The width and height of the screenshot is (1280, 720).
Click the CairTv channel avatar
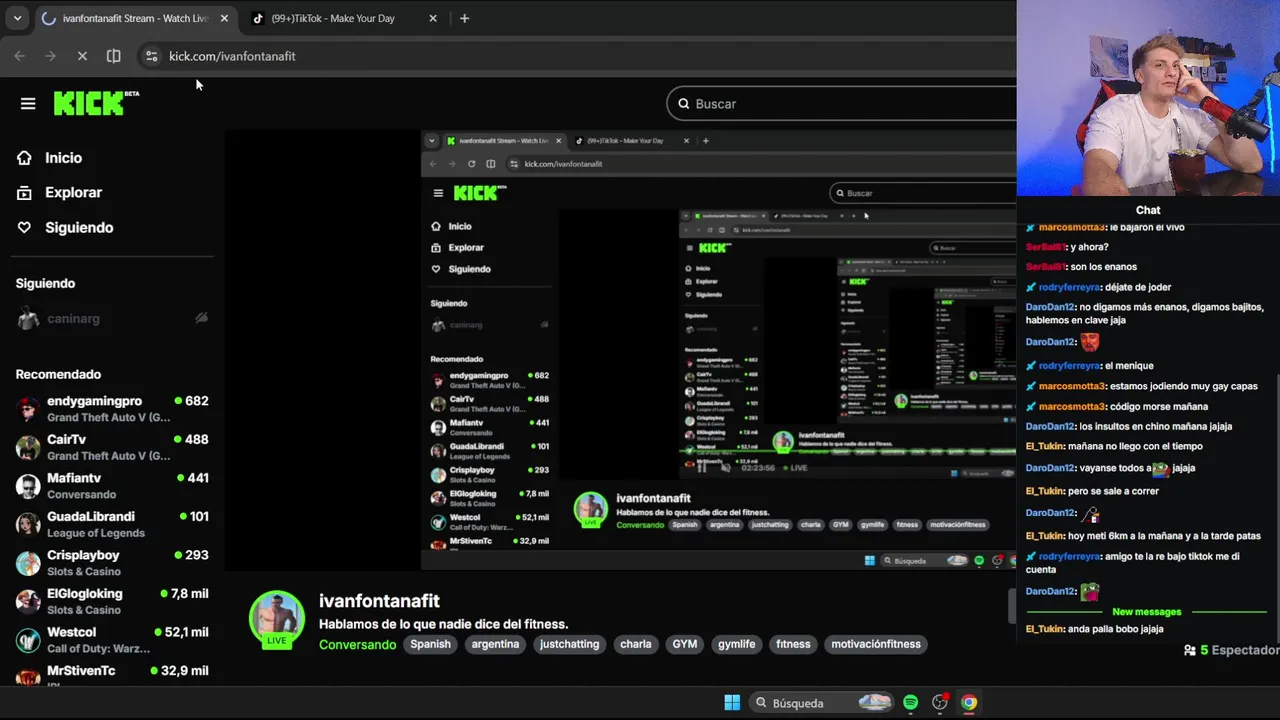click(28, 447)
